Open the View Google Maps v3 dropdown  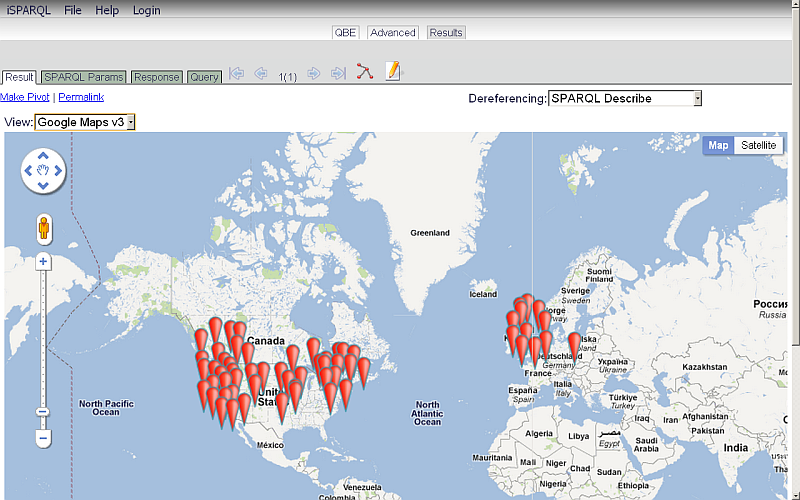[x=85, y=122]
